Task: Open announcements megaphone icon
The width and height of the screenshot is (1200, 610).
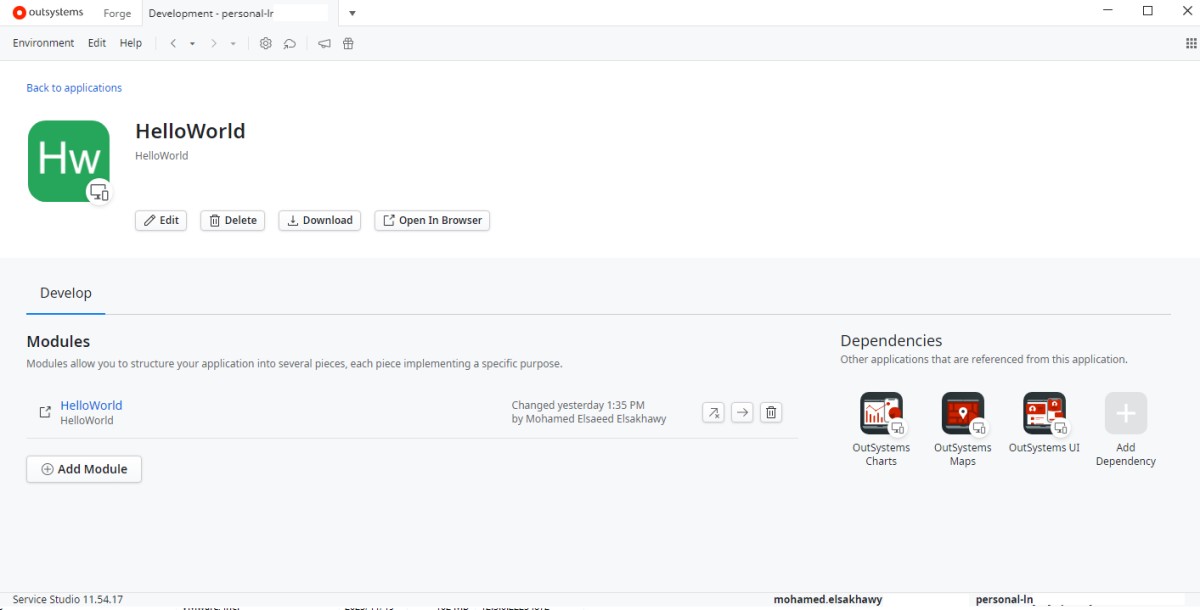Action: pyautogui.click(x=324, y=43)
